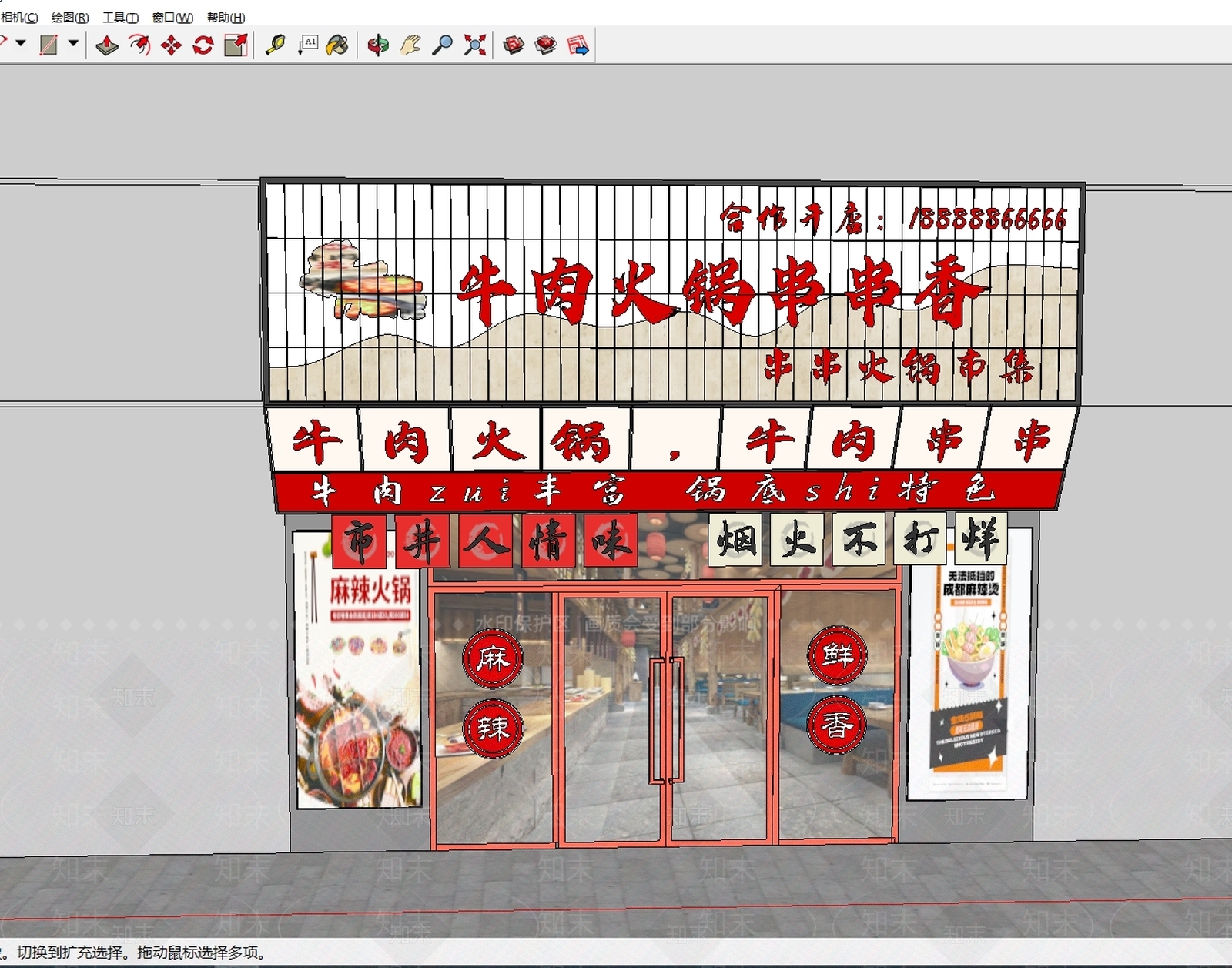Select the 样 beige square sign tile
Screen dimensions: 1232x968
point(981,538)
